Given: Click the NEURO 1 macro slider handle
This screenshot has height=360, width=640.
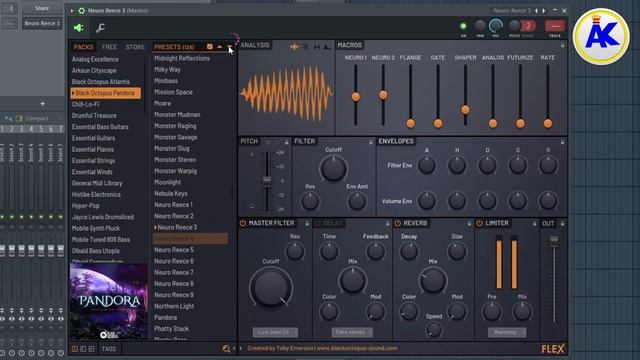Looking at the screenshot, I should (x=356, y=97).
